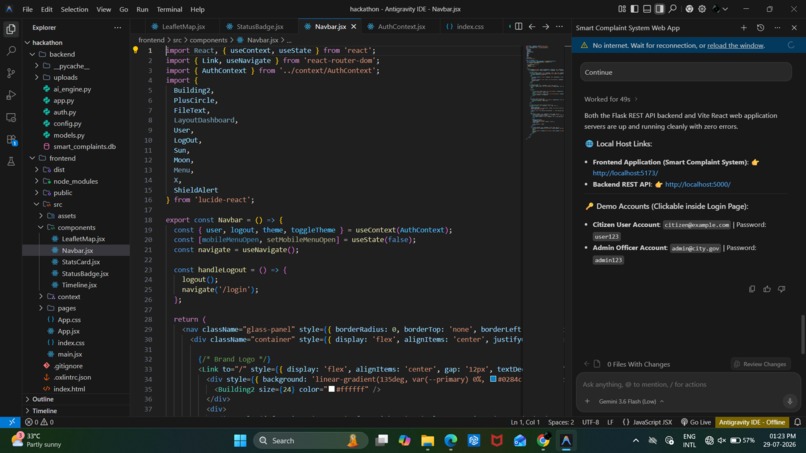Open the Selection menu
The width and height of the screenshot is (806, 453).
74,9
